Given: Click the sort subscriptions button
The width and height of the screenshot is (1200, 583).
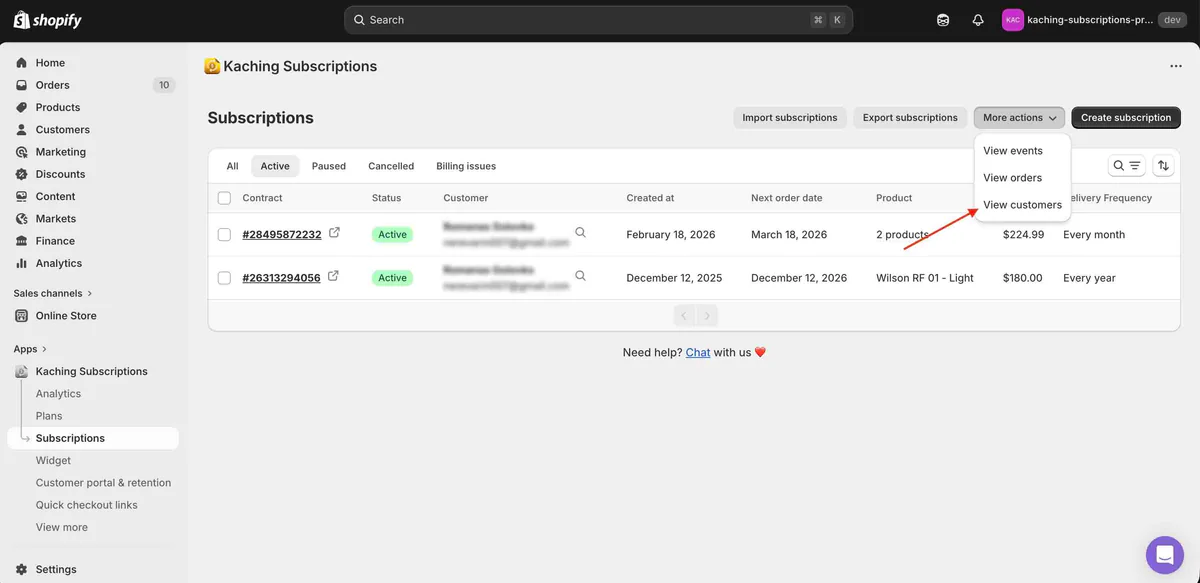Looking at the screenshot, I should (x=1163, y=166).
